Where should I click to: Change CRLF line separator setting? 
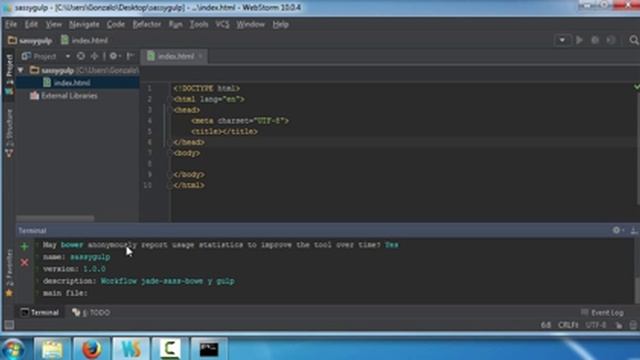[568, 325]
